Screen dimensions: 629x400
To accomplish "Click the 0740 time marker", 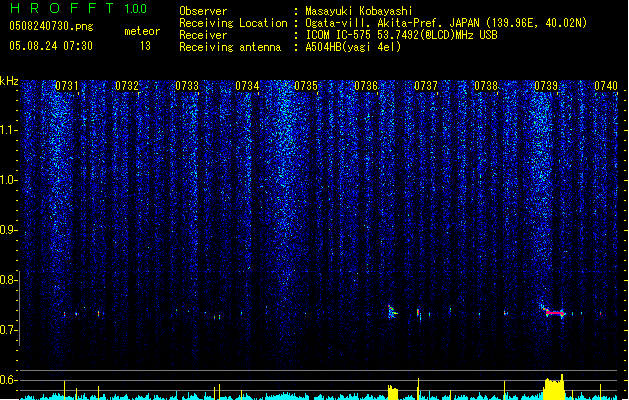I will pyautogui.click(x=606, y=86).
